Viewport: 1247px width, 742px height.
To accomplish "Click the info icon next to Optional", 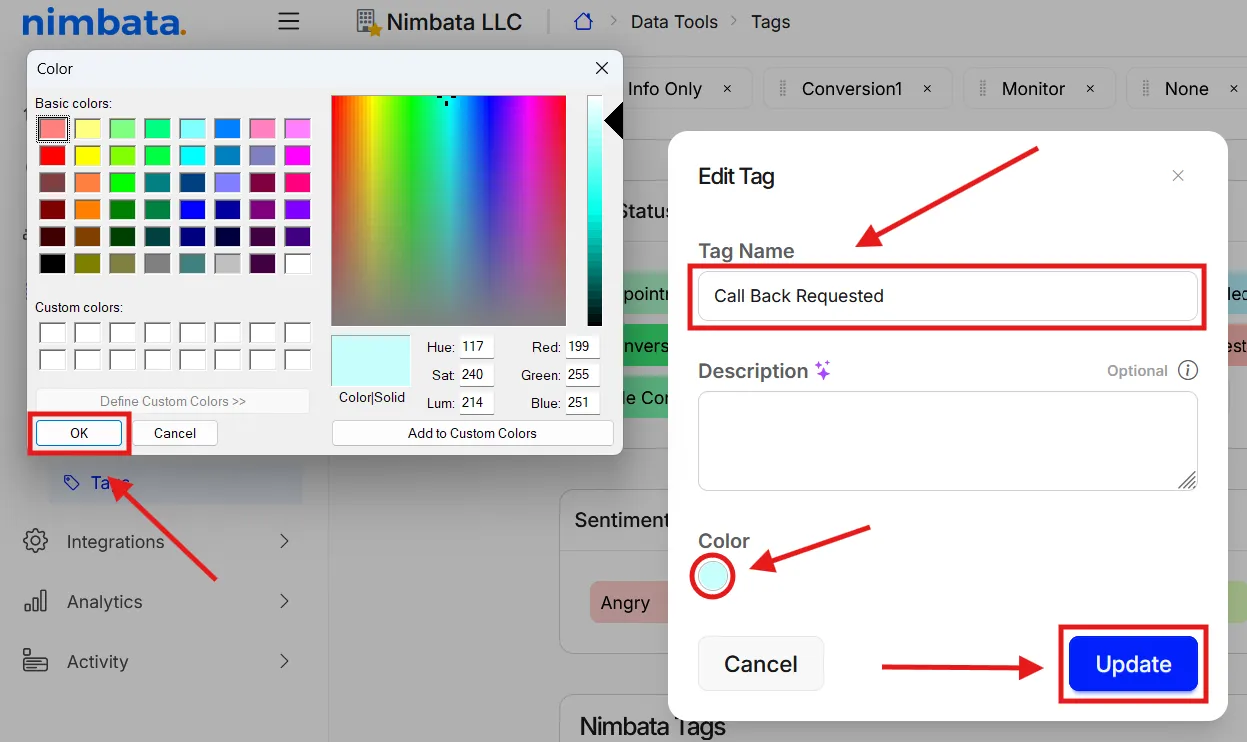I will pos(1187,370).
